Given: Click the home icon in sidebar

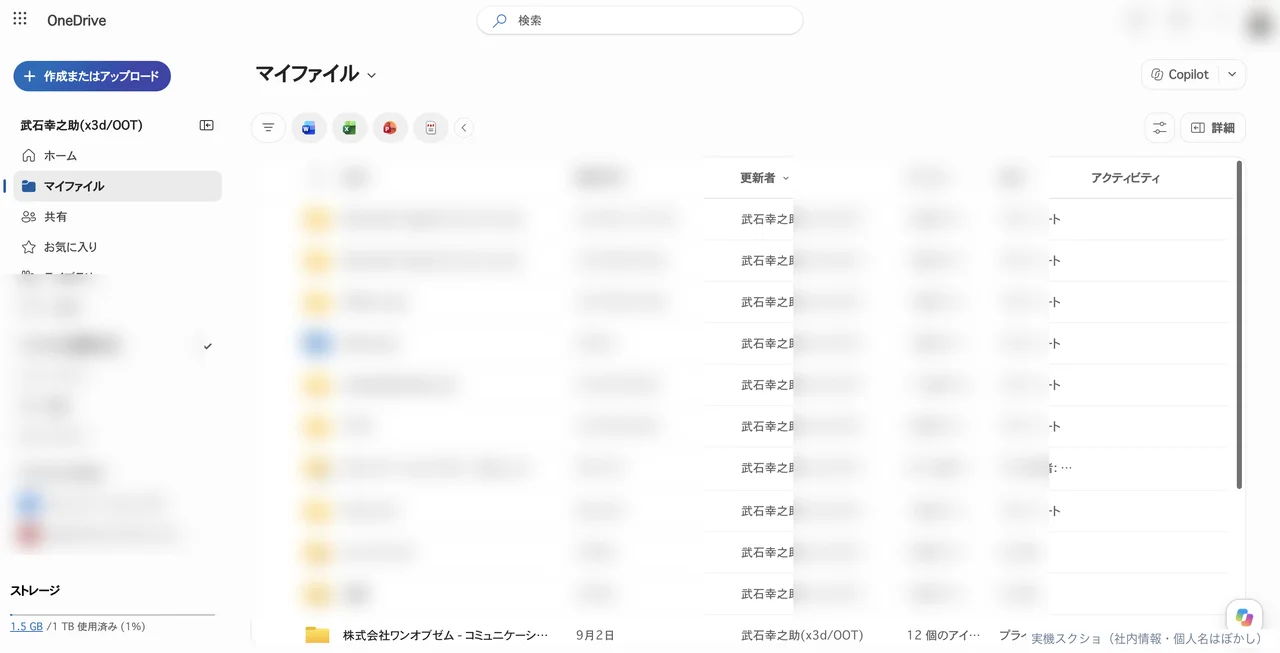Looking at the screenshot, I should (28, 156).
